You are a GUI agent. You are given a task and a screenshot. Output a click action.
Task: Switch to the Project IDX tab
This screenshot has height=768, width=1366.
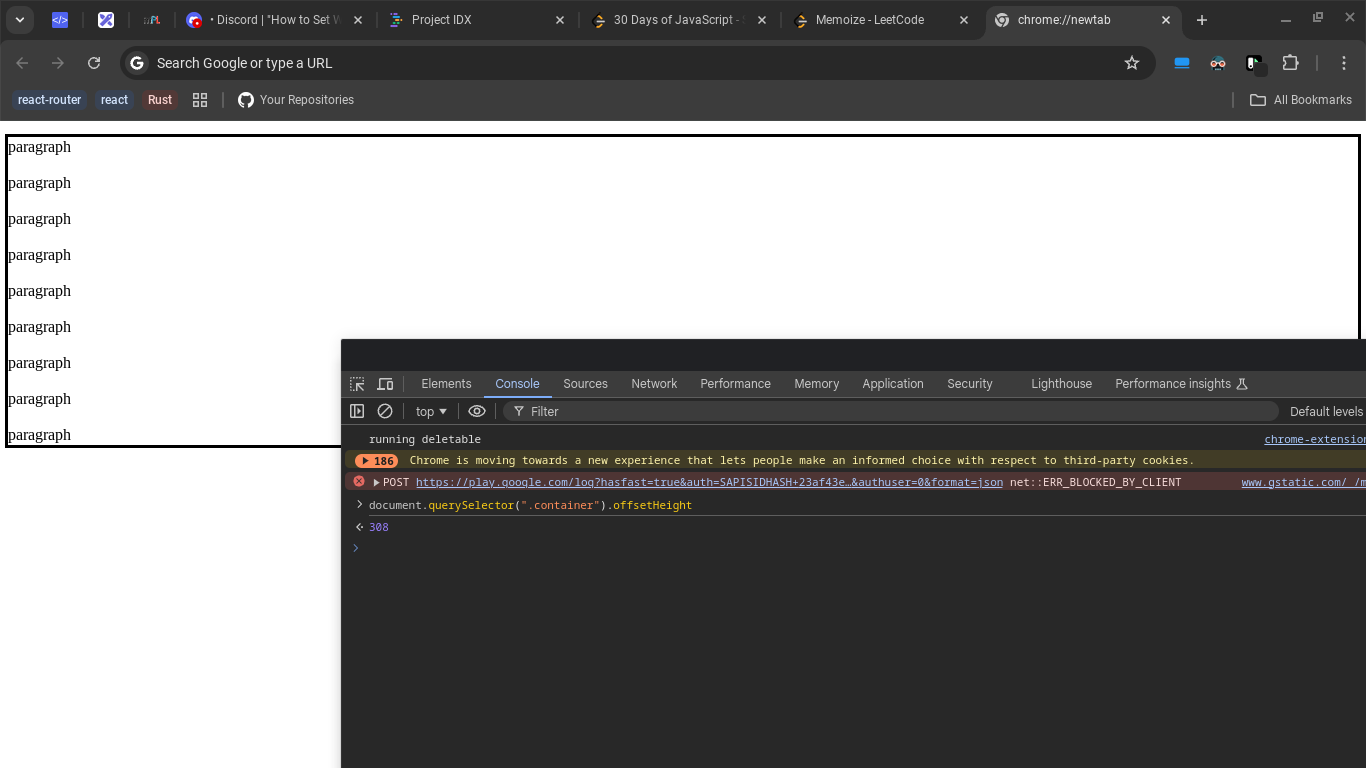[x=478, y=20]
